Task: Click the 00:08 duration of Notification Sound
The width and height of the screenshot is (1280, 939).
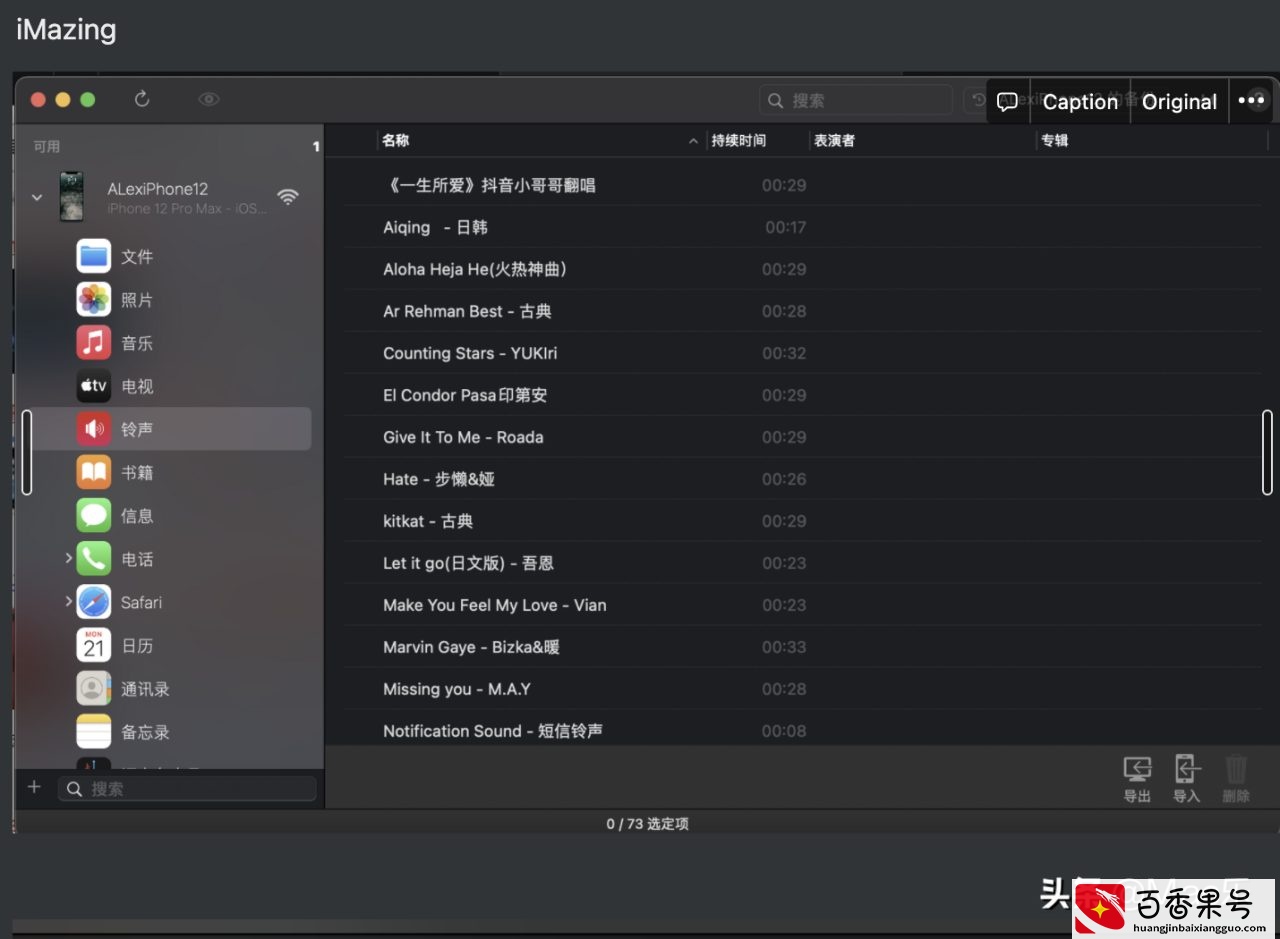Action: point(784,731)
